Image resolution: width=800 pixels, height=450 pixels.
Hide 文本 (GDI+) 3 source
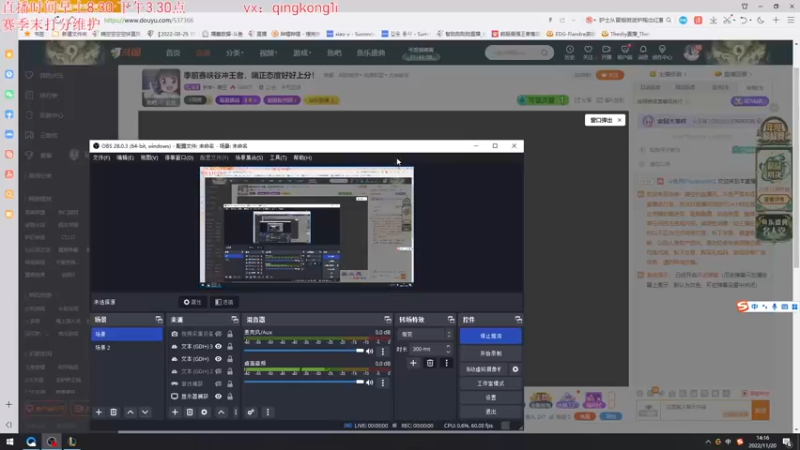click(218, 346)
